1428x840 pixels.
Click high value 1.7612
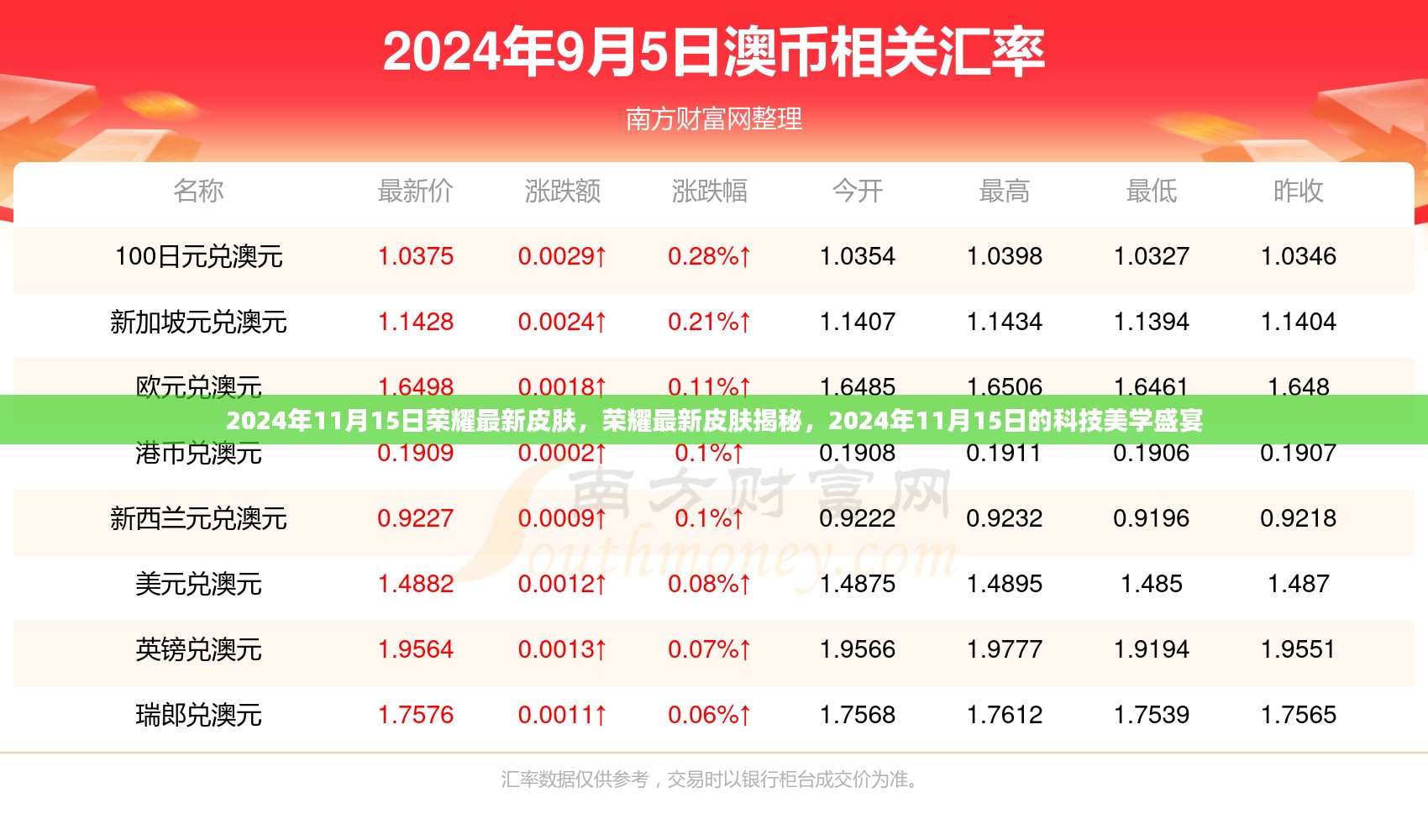click(1005, 715)
